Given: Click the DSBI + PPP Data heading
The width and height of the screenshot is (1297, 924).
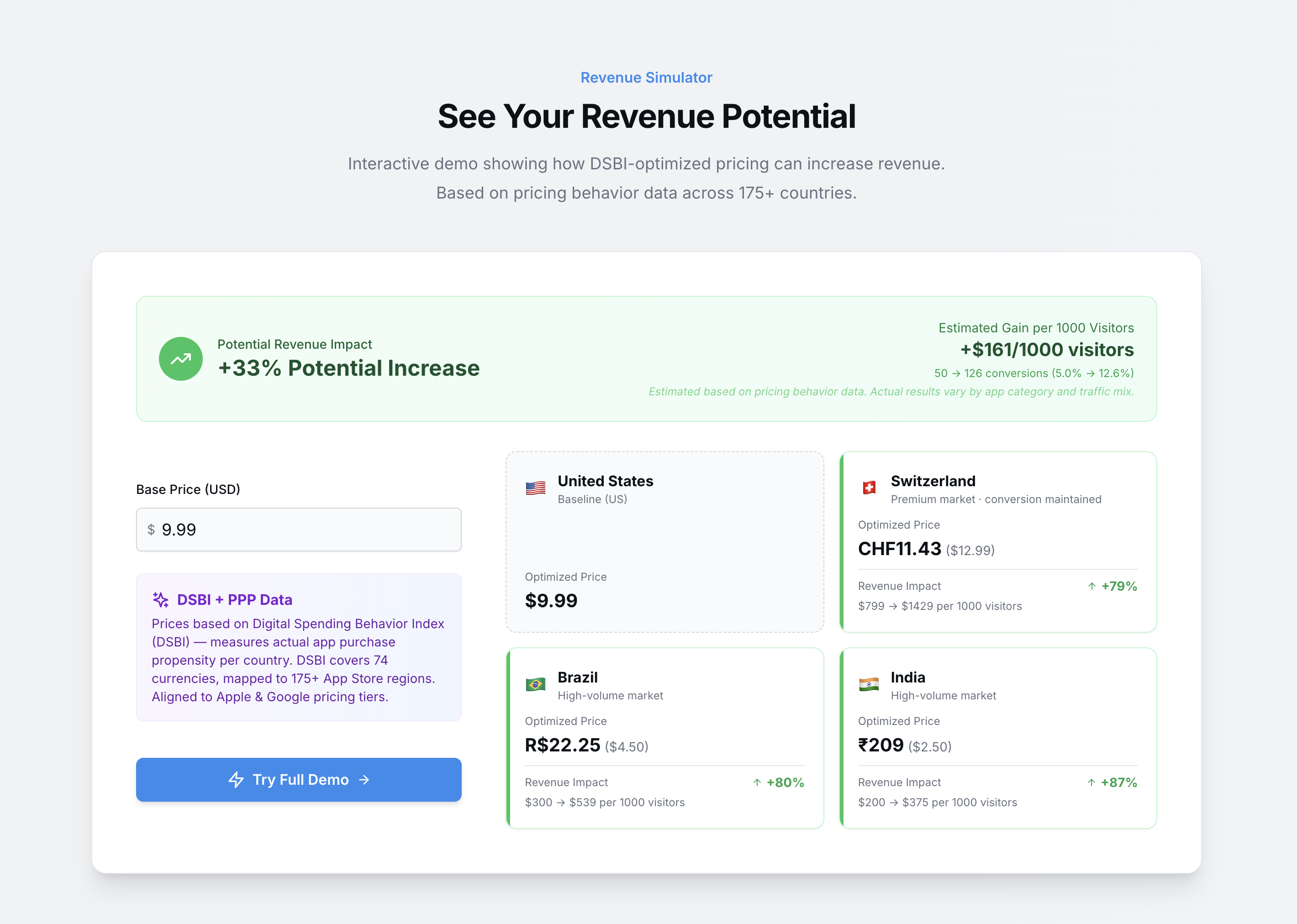Looking at the screenshot, I should coord(234,599).
